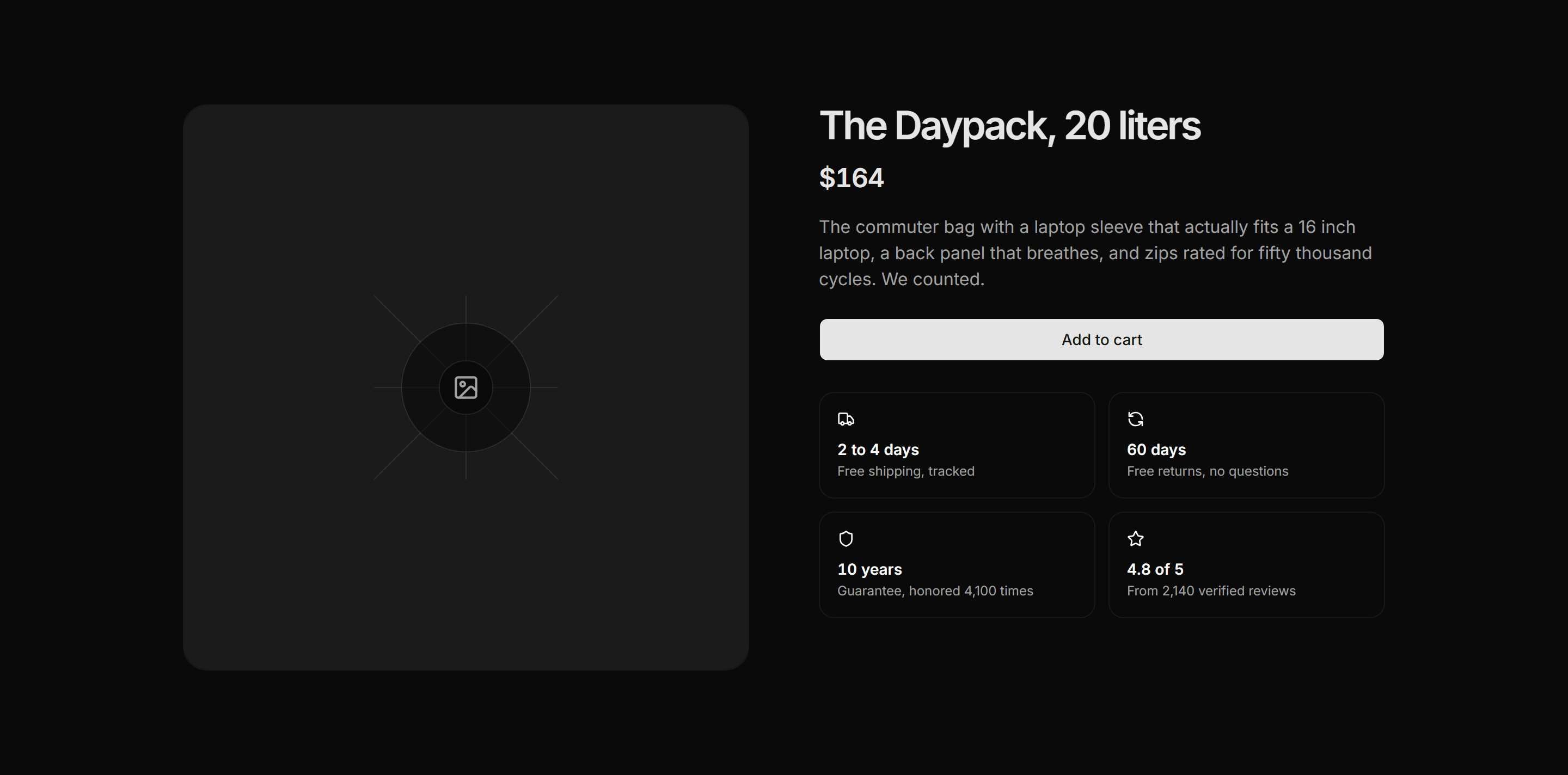Image resolution: width=1568 pixels, height=775 pixels.
Task: Click 'Guarantee, honored 4,100 times' text
Action: coord(935,591)
